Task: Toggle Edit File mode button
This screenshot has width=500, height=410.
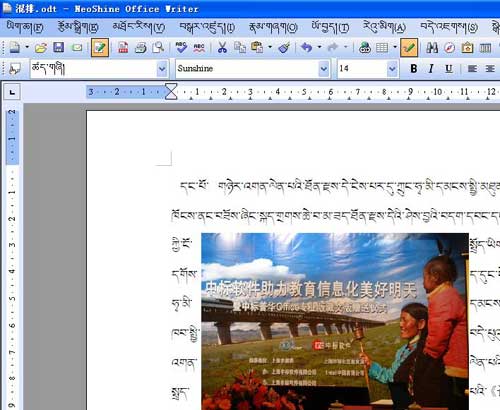Action: (x=100, y=48)
